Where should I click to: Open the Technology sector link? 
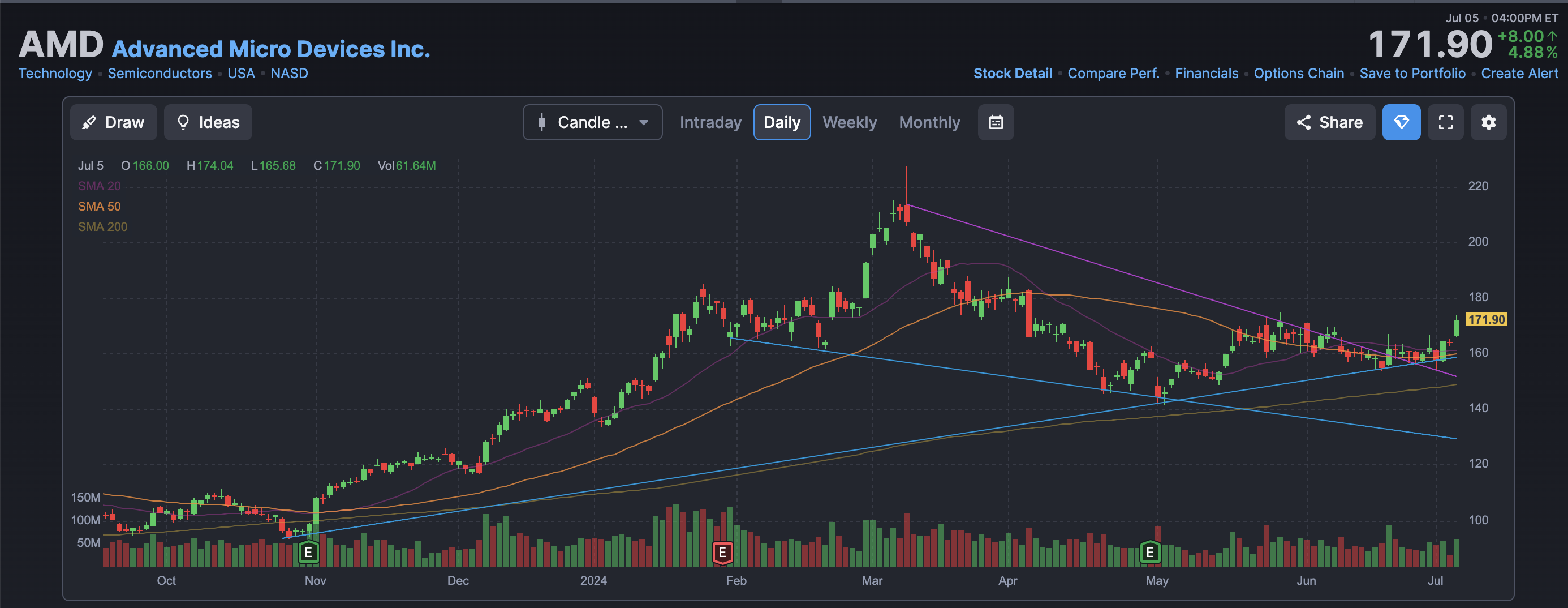pyautogui.click(x=55, y=73)
